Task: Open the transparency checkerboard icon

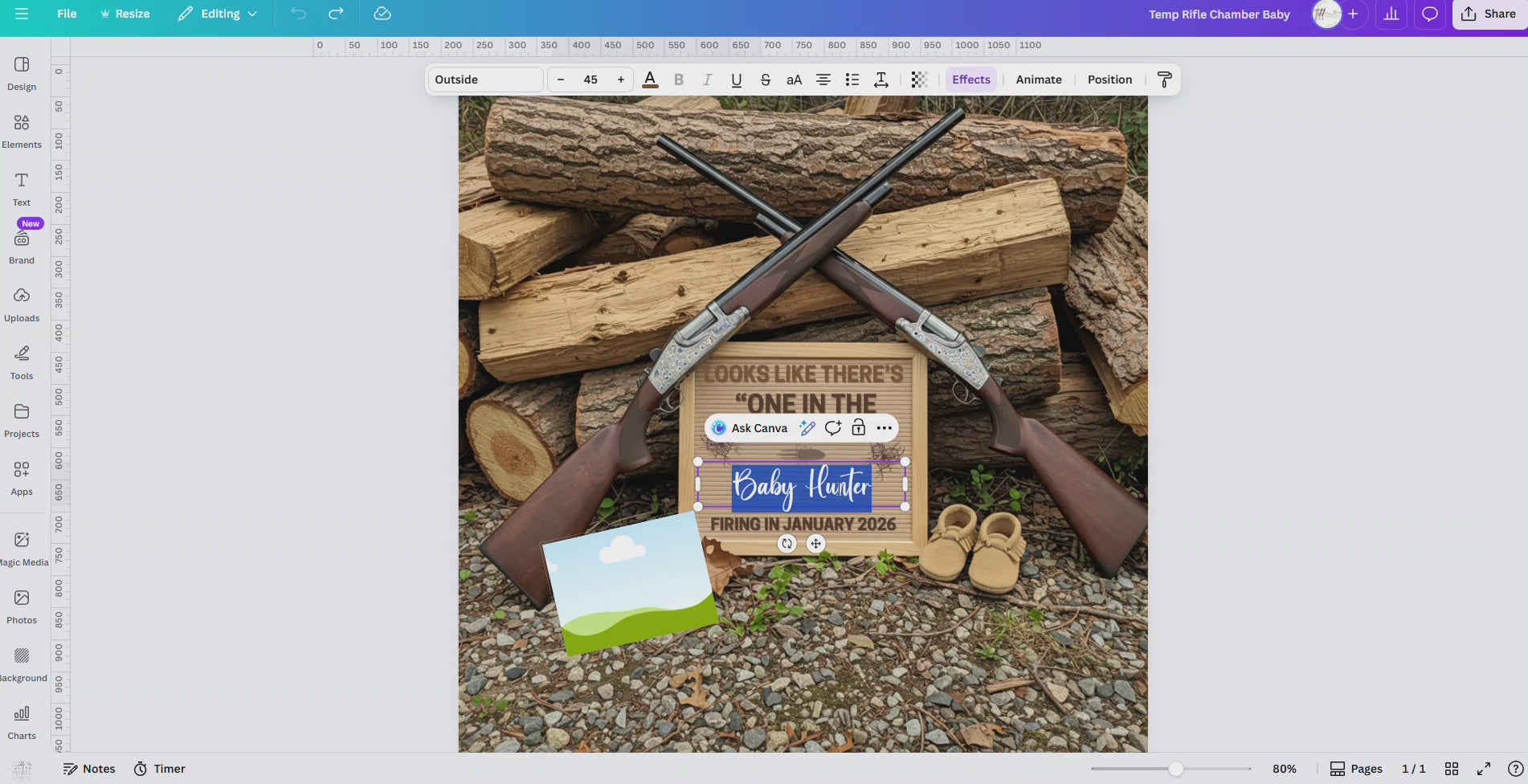Action: coord(919,80)
